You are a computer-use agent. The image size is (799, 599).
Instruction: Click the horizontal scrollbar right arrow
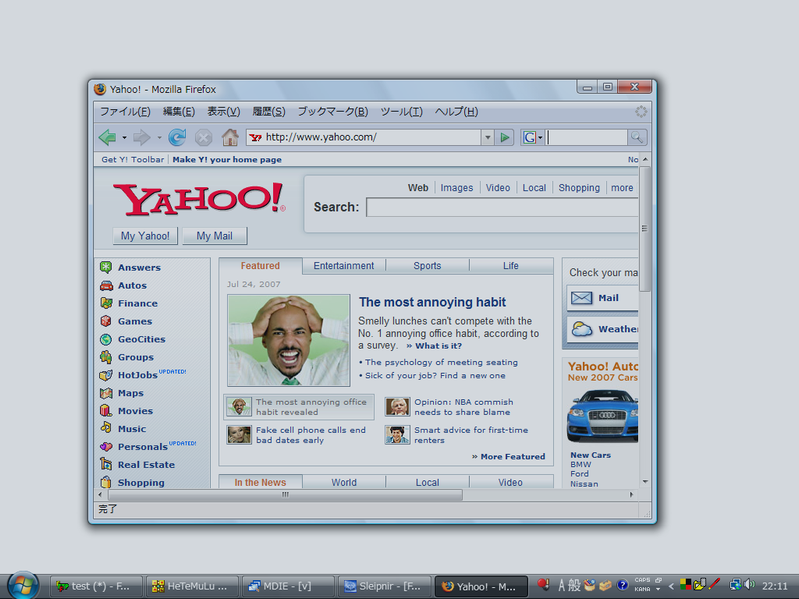click(x=631, y=495)
